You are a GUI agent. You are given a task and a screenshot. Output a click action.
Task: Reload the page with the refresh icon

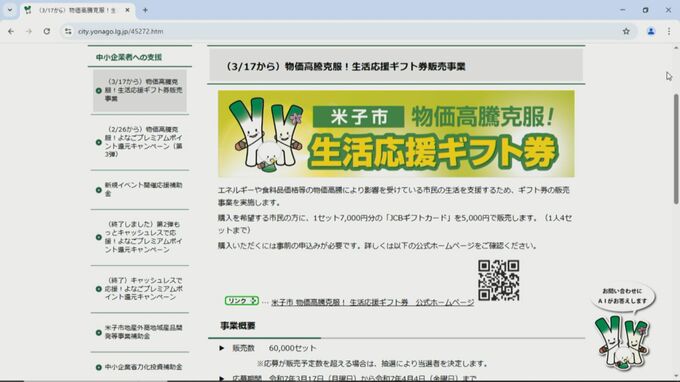[46, 32]
